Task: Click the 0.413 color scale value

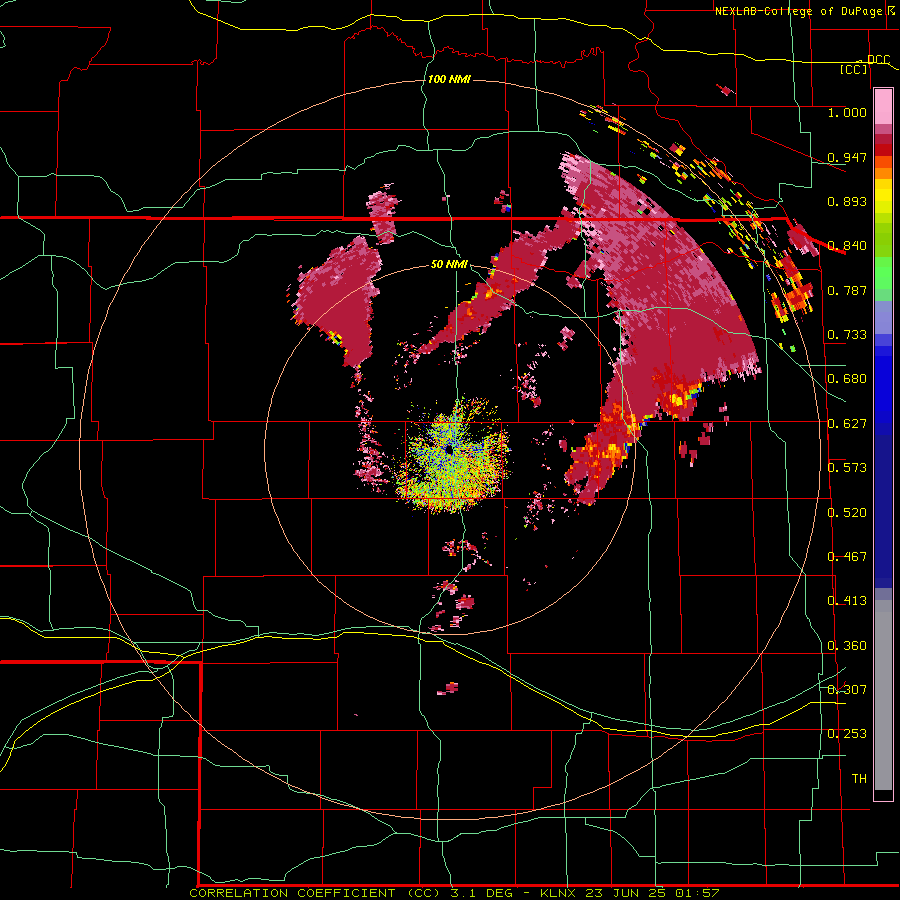Action: [847, 601]
